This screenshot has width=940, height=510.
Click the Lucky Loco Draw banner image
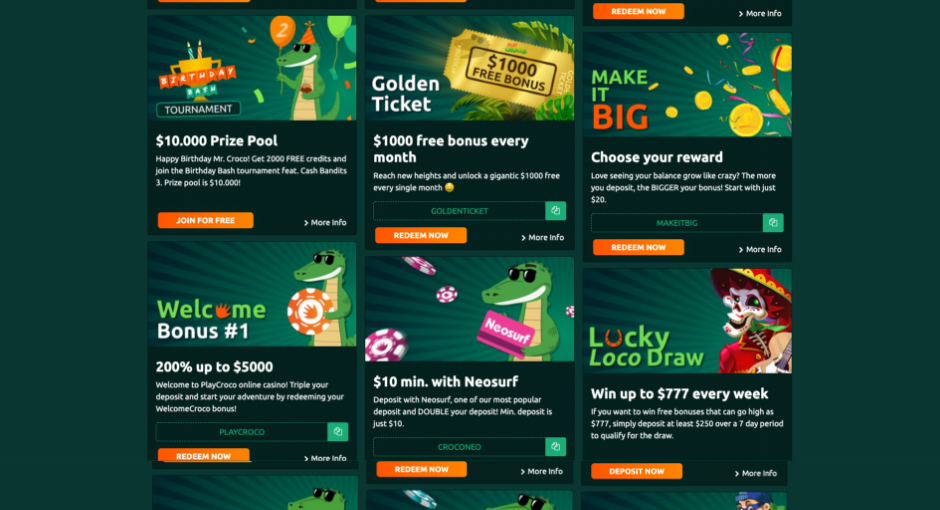[x=687, y=321]
